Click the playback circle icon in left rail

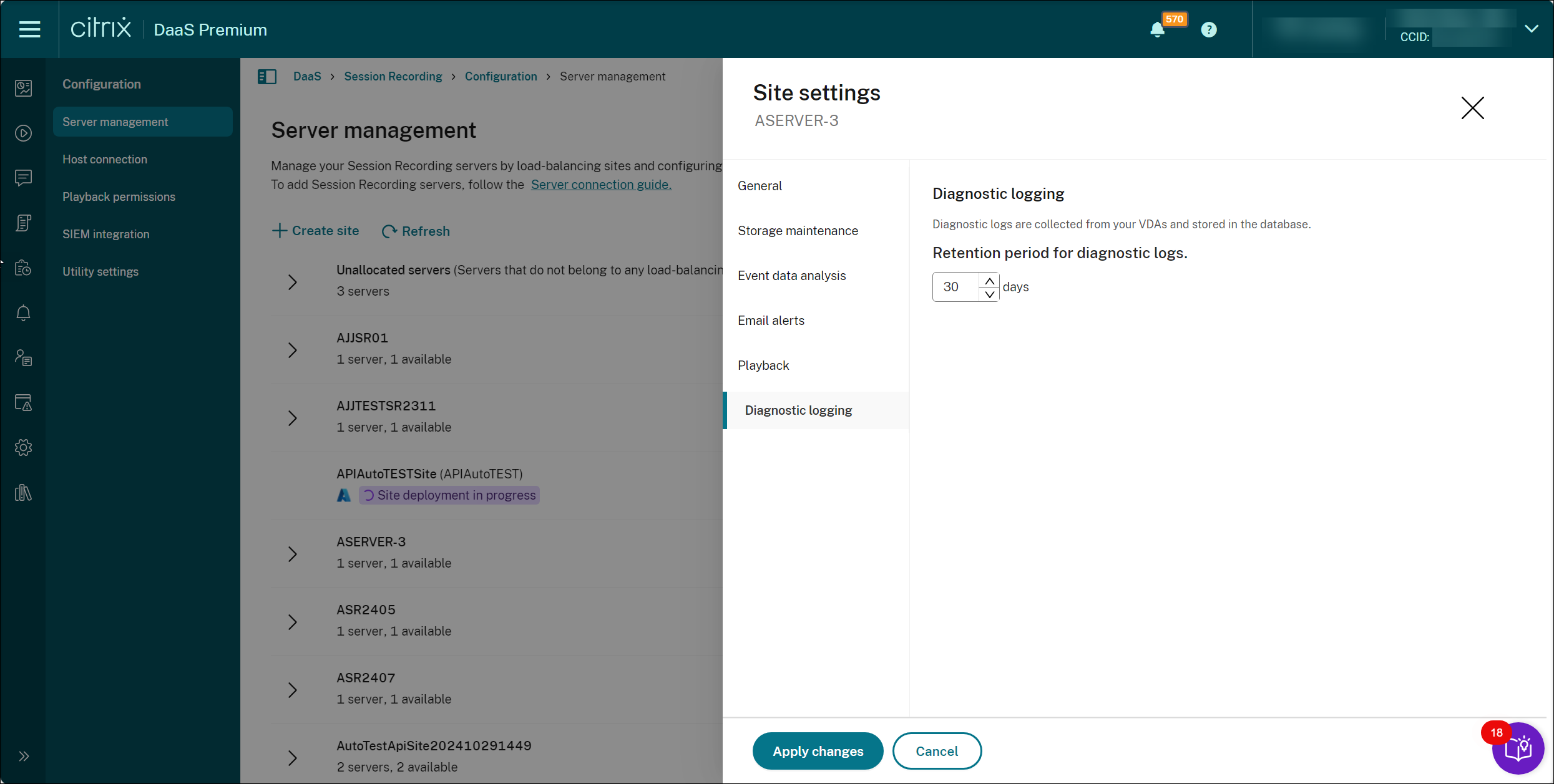(23, 133)
